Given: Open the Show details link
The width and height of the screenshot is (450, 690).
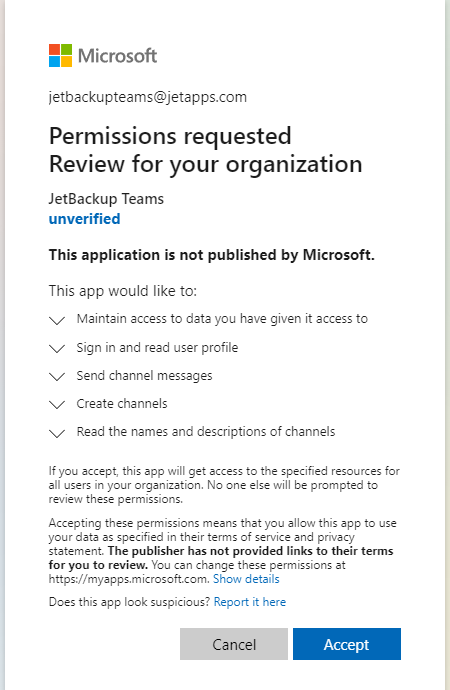Looking at the screenshot, I should [246, 579].
